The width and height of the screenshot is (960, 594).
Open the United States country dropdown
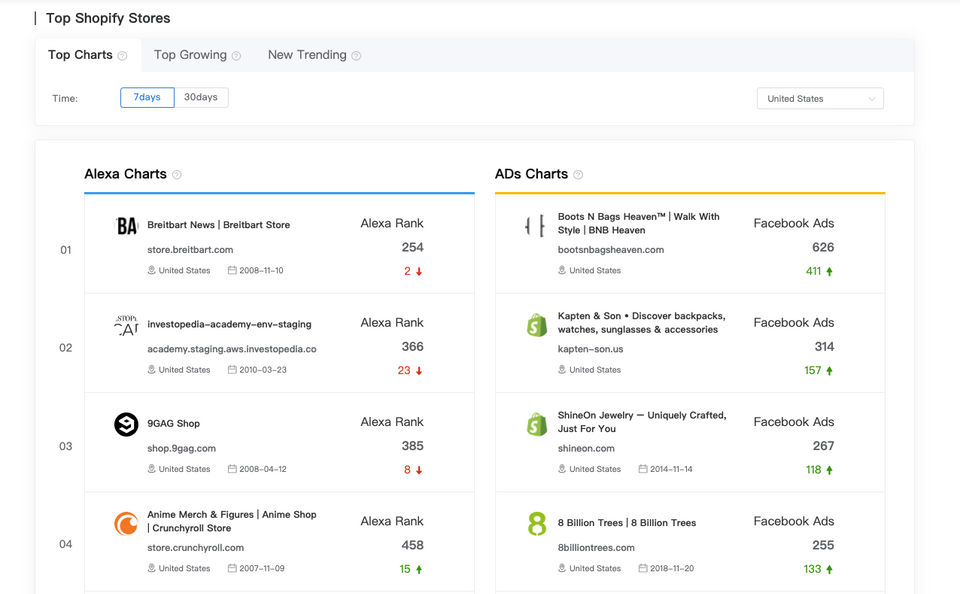click(x=820, y=99)
